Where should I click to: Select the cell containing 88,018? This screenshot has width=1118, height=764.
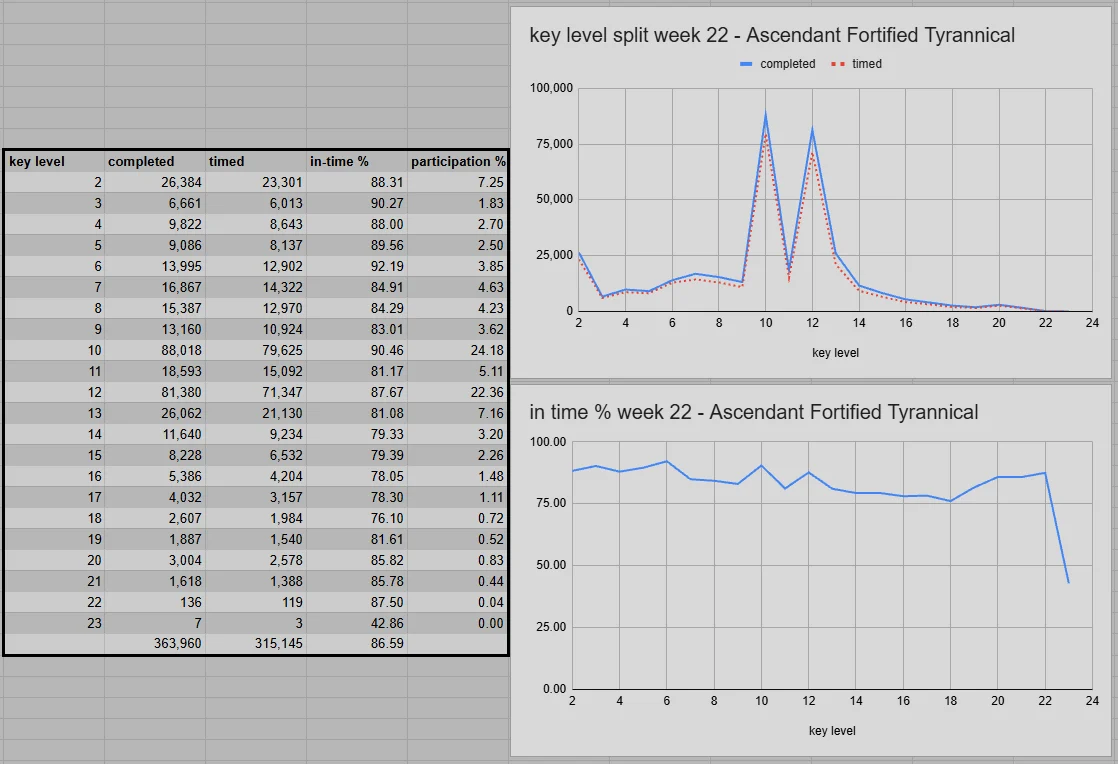click(155, 350)
